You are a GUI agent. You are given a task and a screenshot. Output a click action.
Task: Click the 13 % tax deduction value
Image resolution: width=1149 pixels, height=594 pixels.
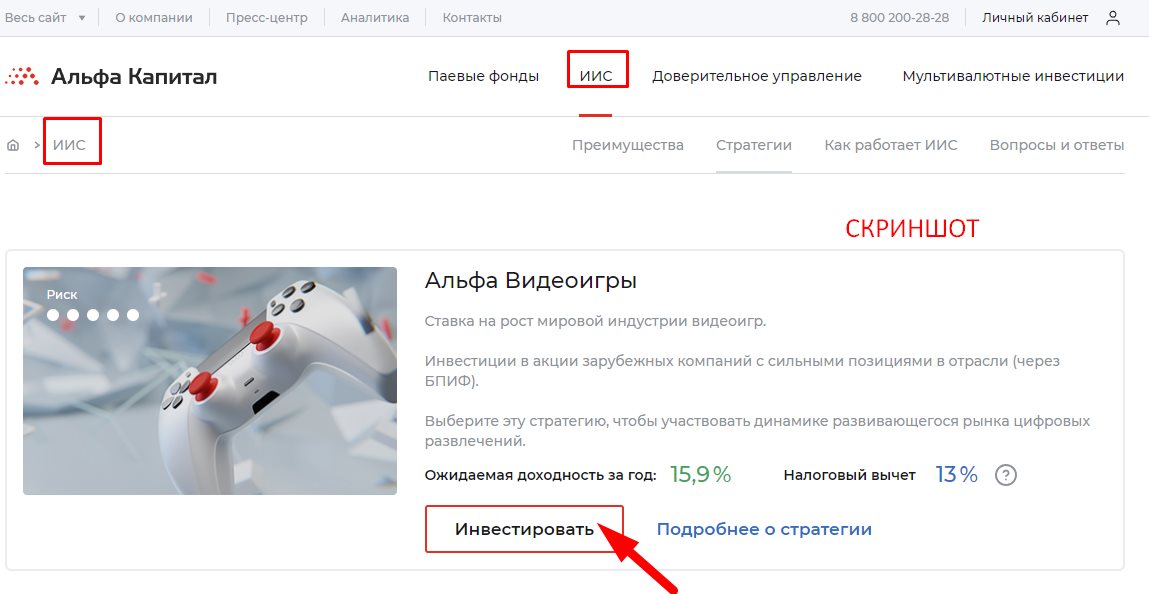[x=956, y=475]
